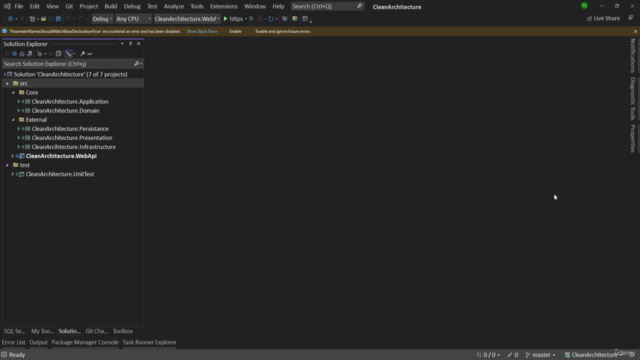Click the push/pull 0/0 indicator in status bar

(x=488, y=355)
